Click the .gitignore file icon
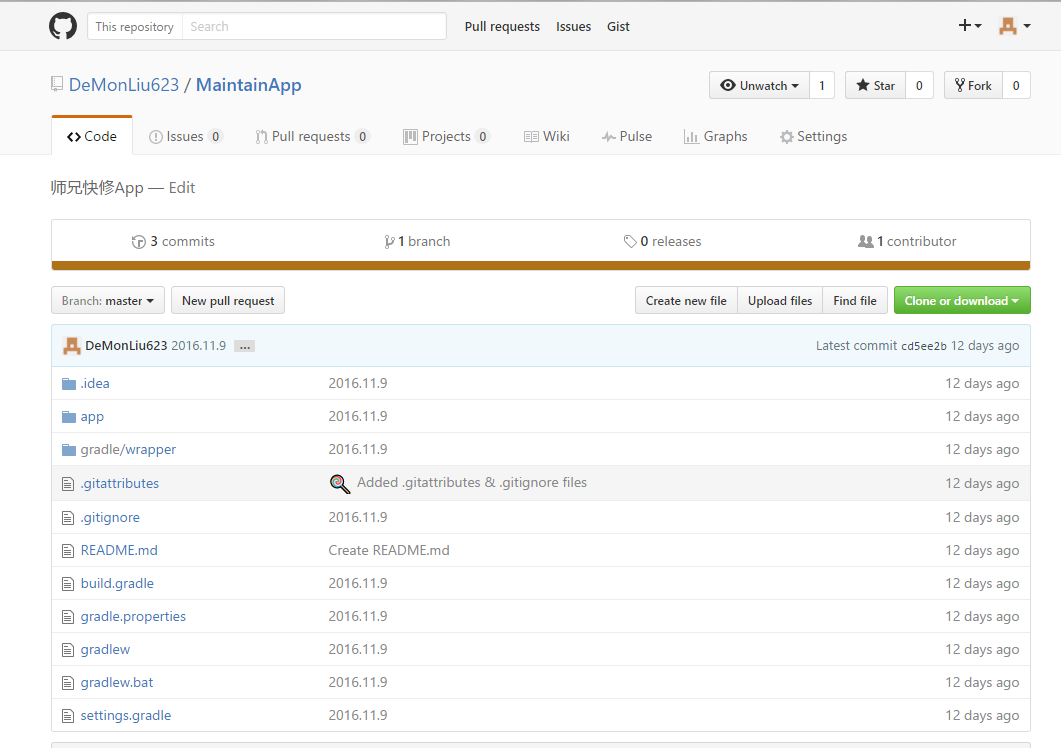 pyautogui.click(x=68, y=518)
